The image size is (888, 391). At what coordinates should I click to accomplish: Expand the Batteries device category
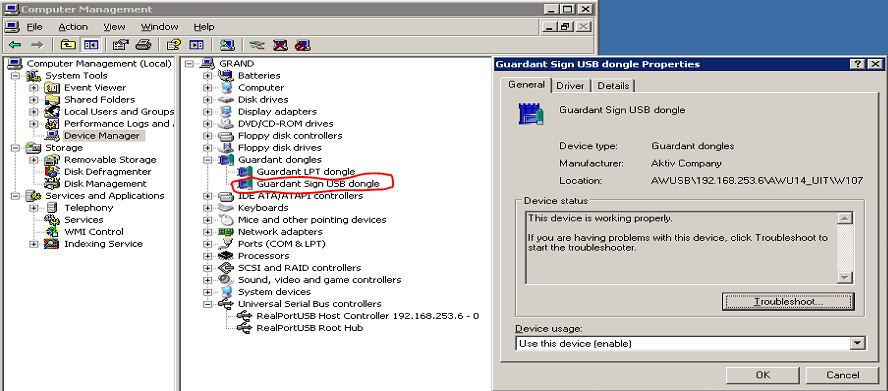click(x=207, y=75)
